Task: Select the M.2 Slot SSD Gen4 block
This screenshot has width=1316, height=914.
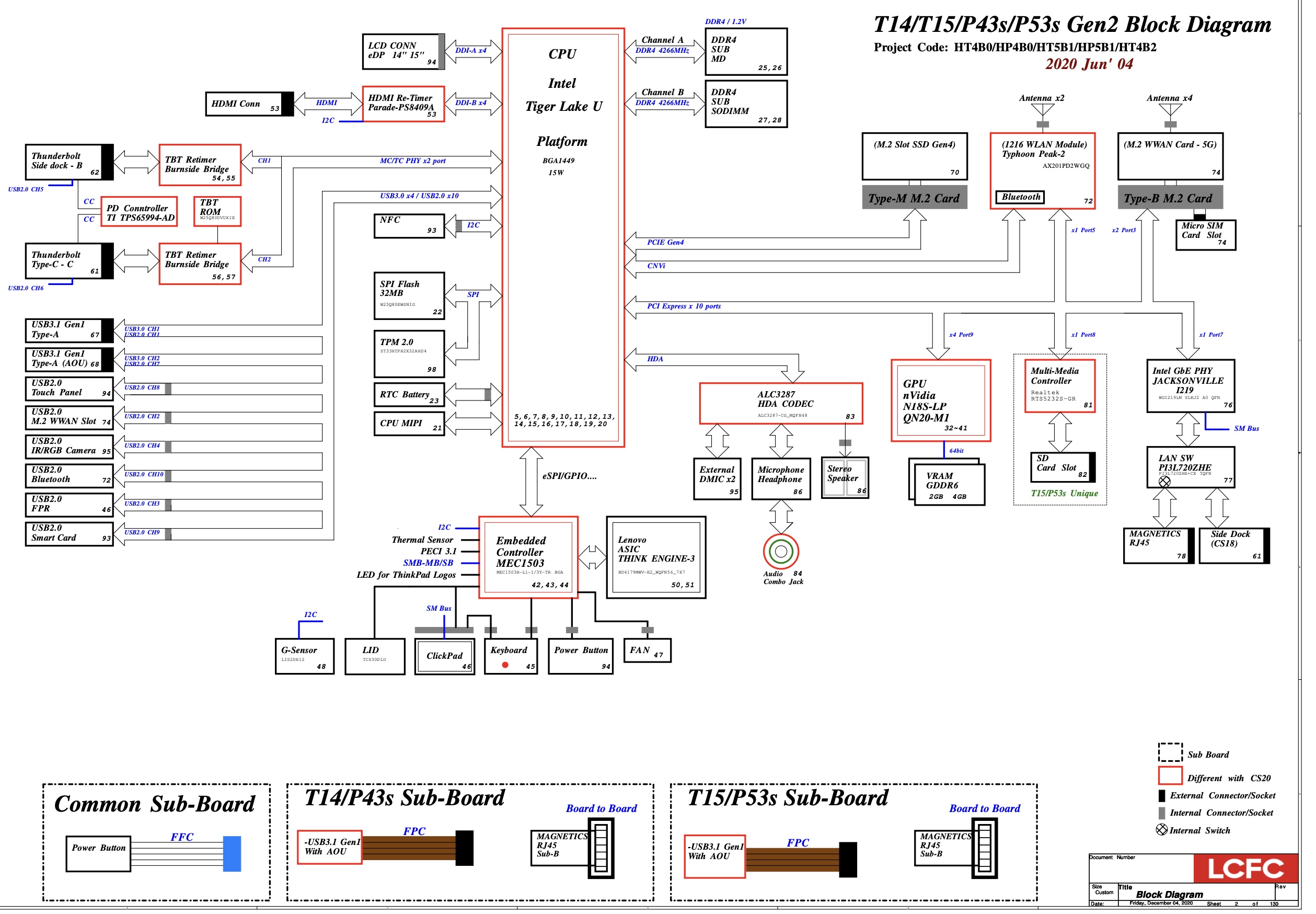Action: tap(915, 156)
